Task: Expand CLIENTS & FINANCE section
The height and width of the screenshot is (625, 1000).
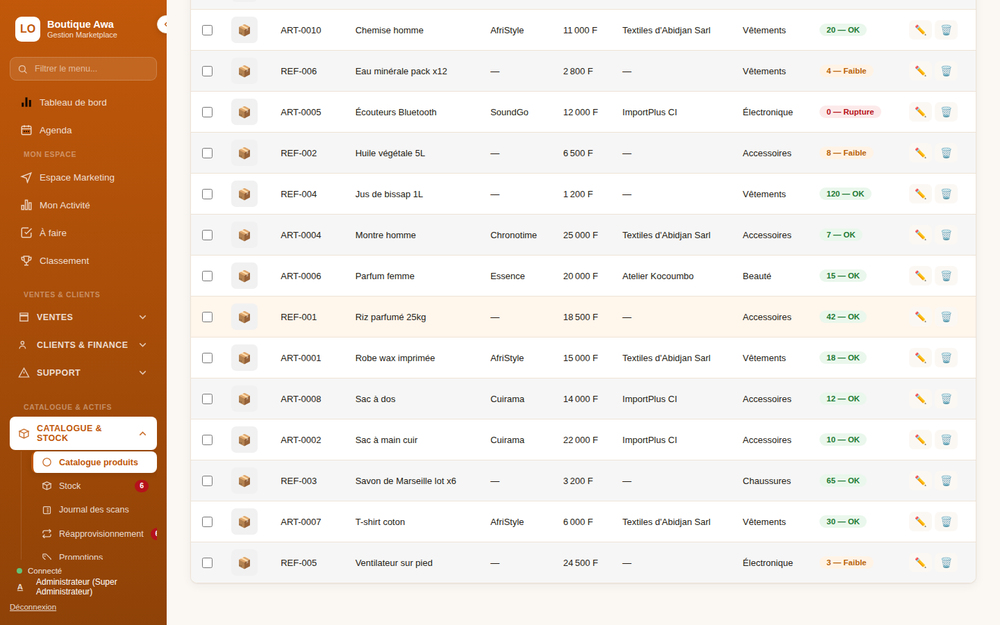Action: point(83,345)
